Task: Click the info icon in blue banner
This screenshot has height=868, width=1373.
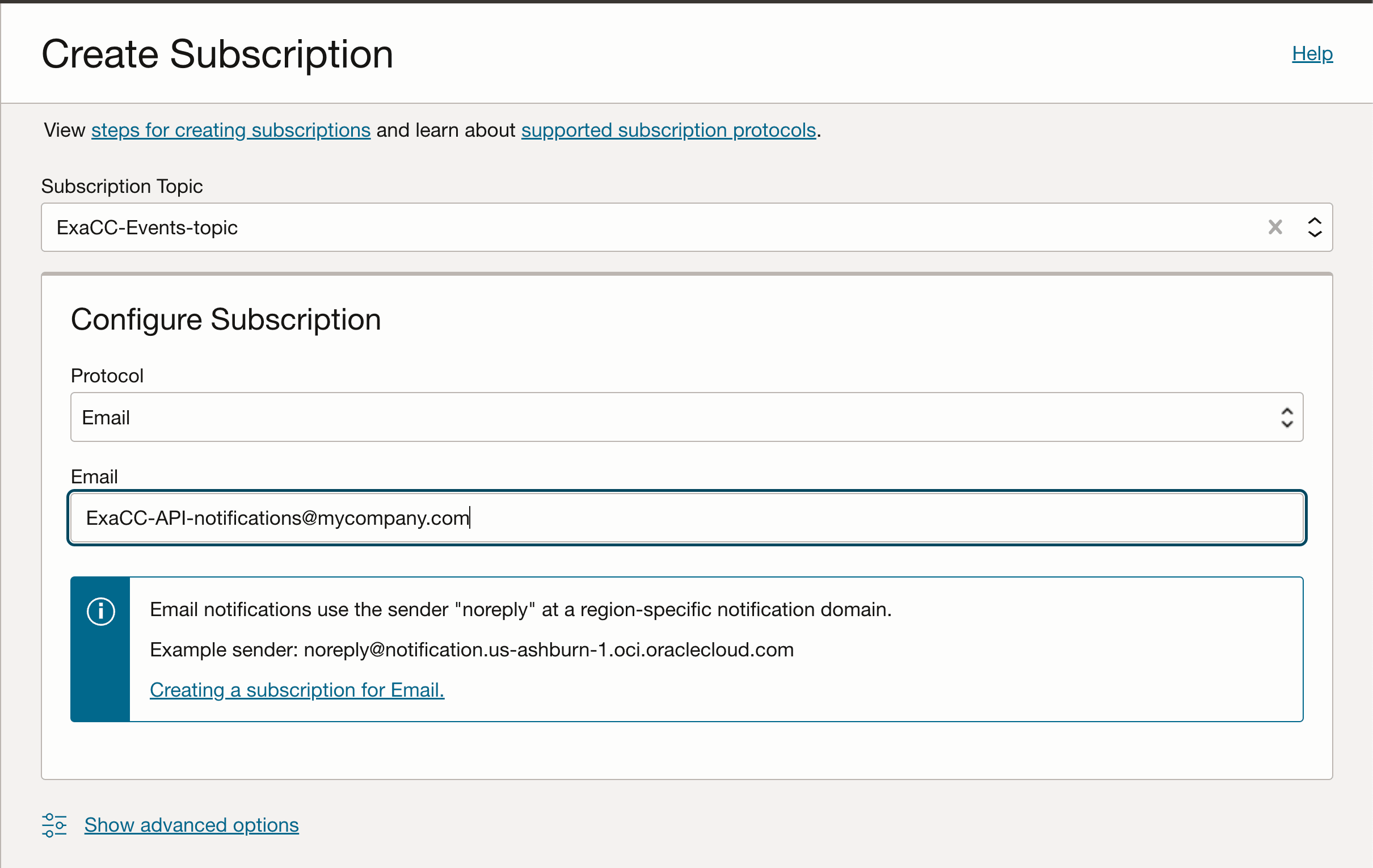Action: tap(101, 612)
